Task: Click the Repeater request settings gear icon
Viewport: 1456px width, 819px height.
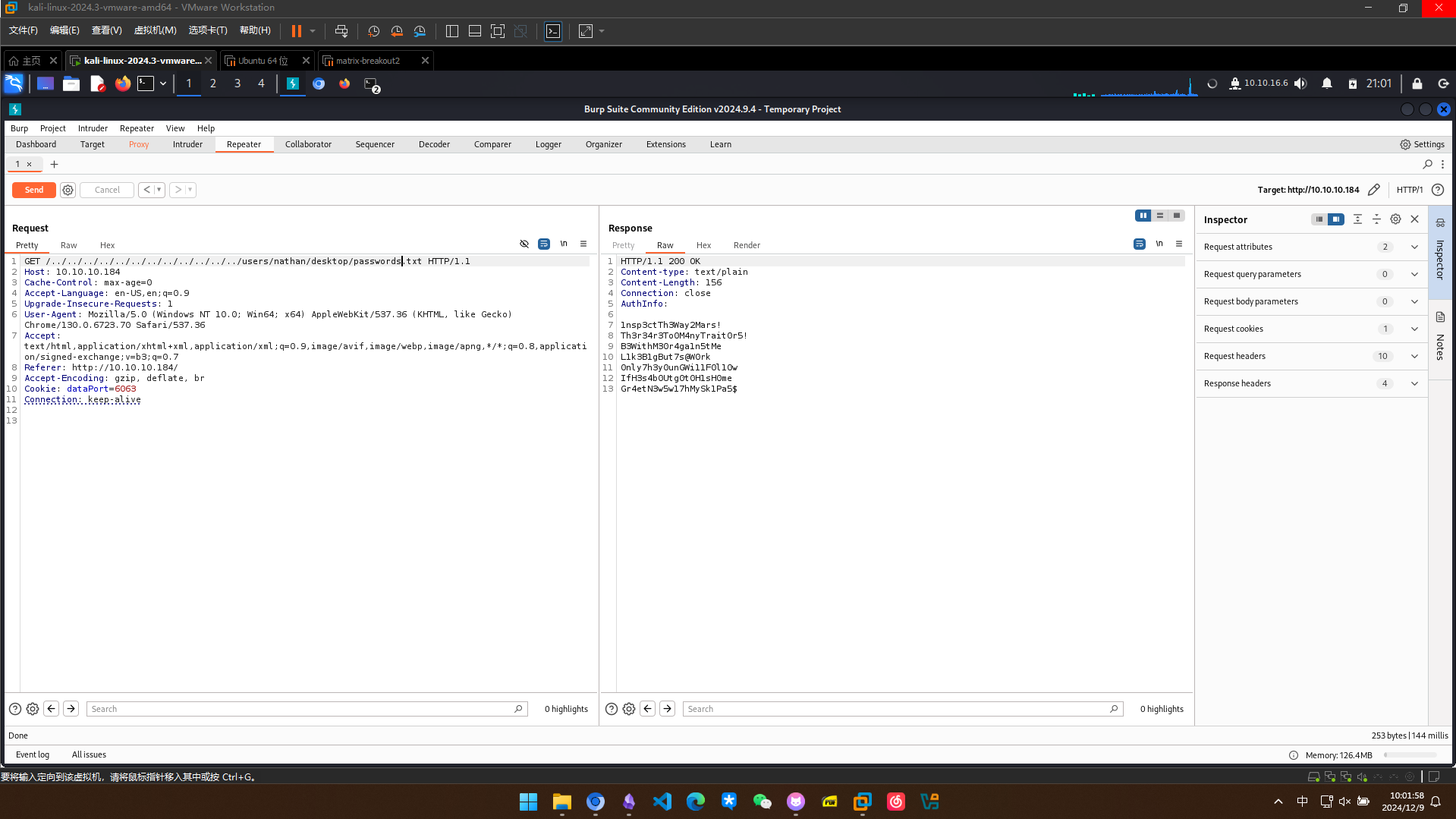Action: pos(68,190)
